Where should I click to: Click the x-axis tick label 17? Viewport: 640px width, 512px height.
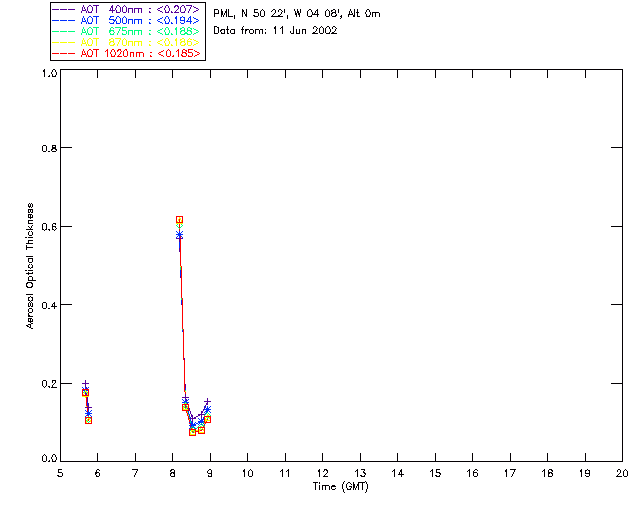pos(510,473)
